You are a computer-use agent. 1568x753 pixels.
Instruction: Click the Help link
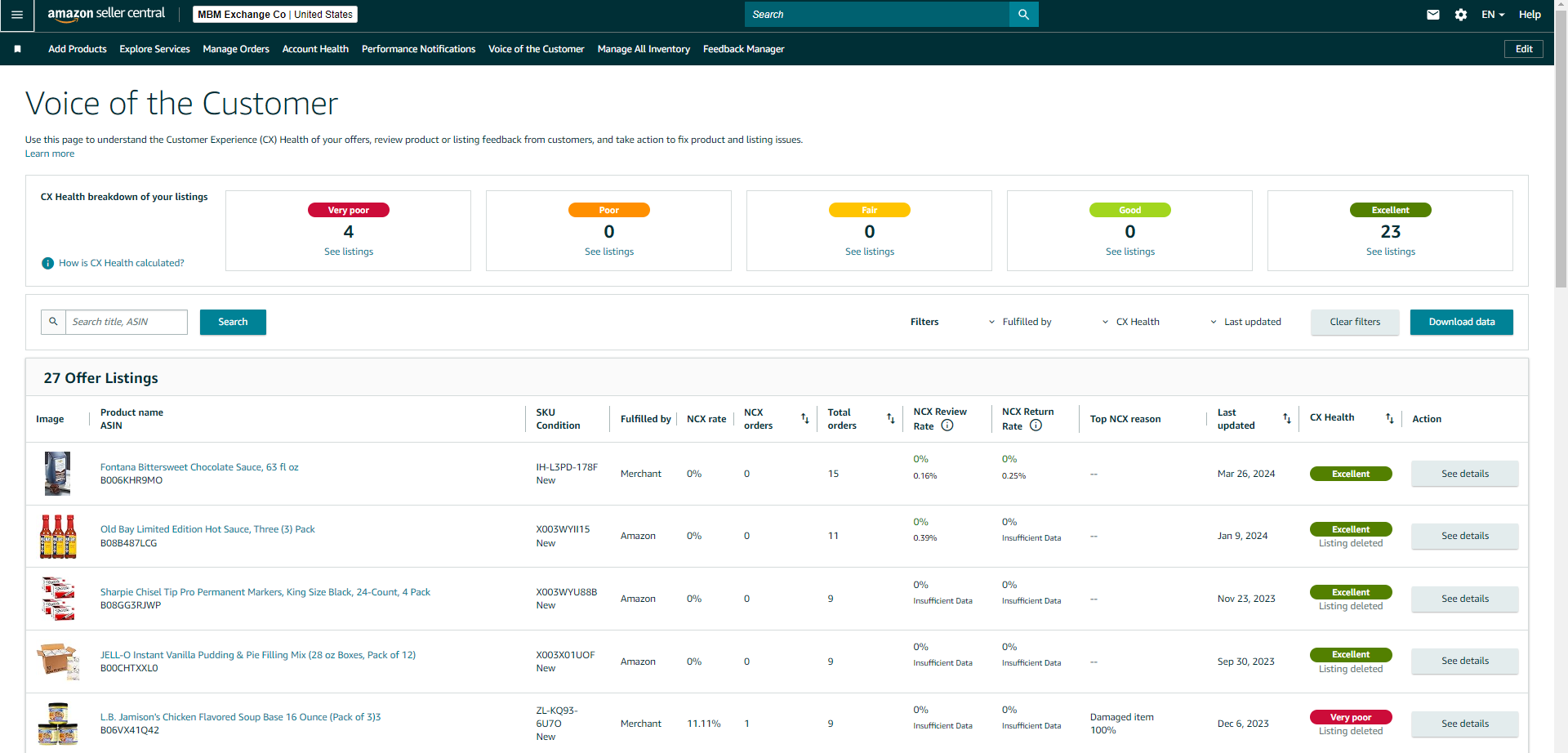click(1530, 15)
